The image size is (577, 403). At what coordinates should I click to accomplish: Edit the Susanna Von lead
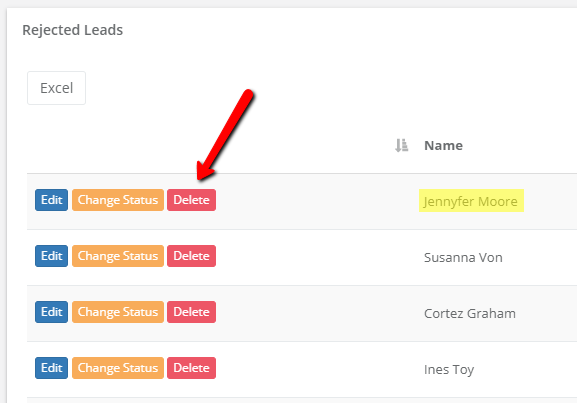[x=52, y=256]
